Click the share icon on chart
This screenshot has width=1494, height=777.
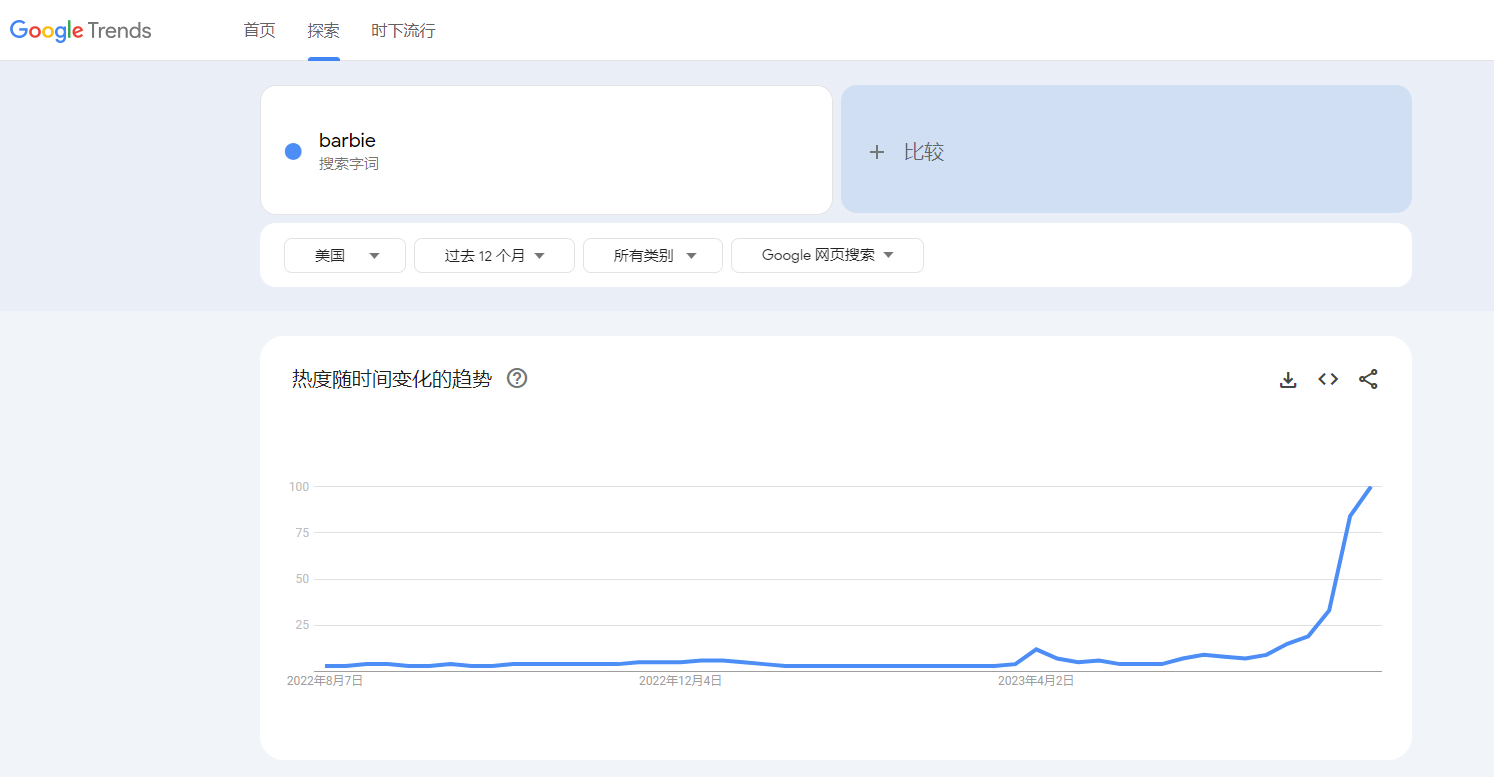click(1368, 380)
